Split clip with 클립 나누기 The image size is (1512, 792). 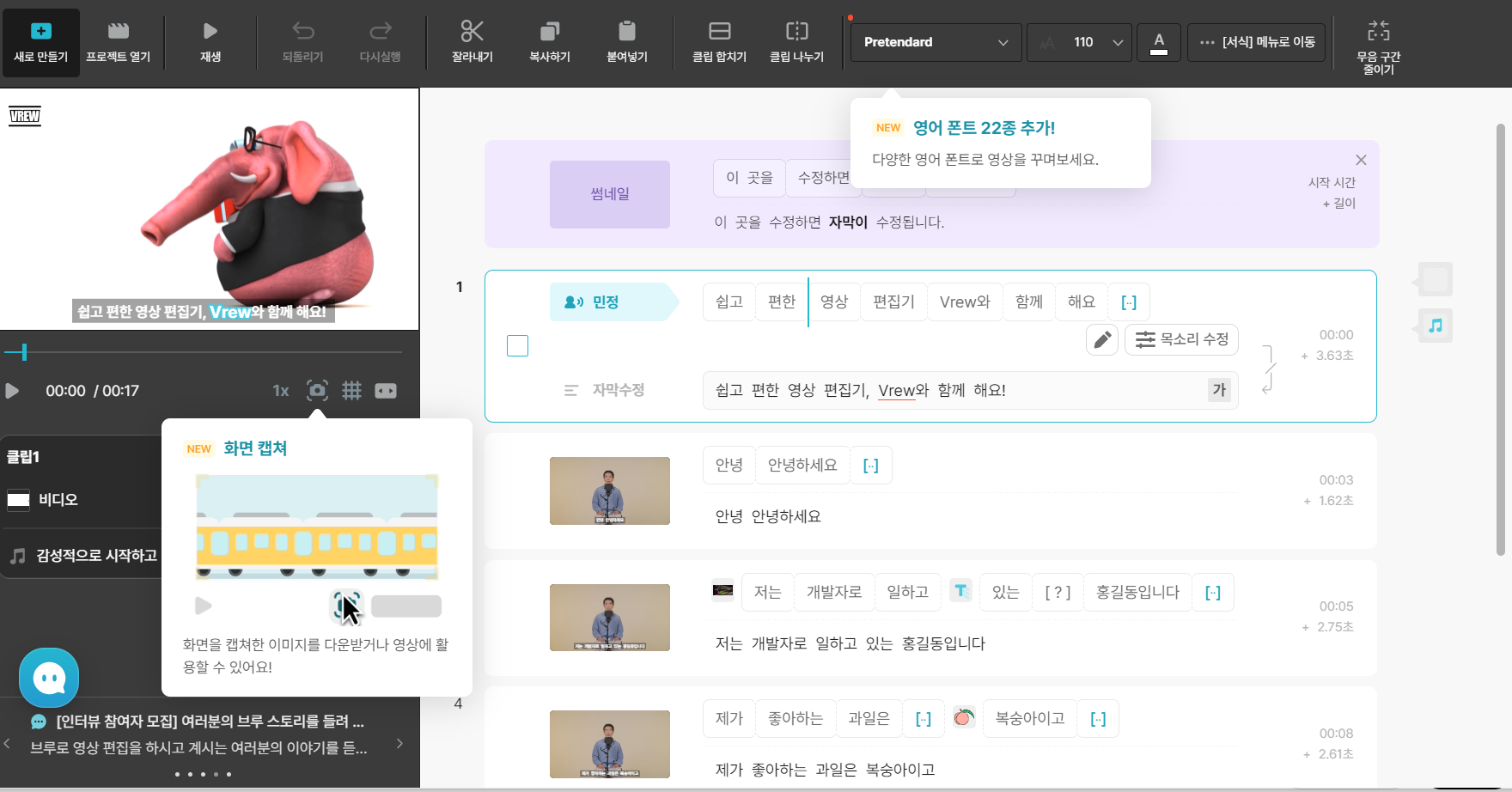tap(796, 42)
